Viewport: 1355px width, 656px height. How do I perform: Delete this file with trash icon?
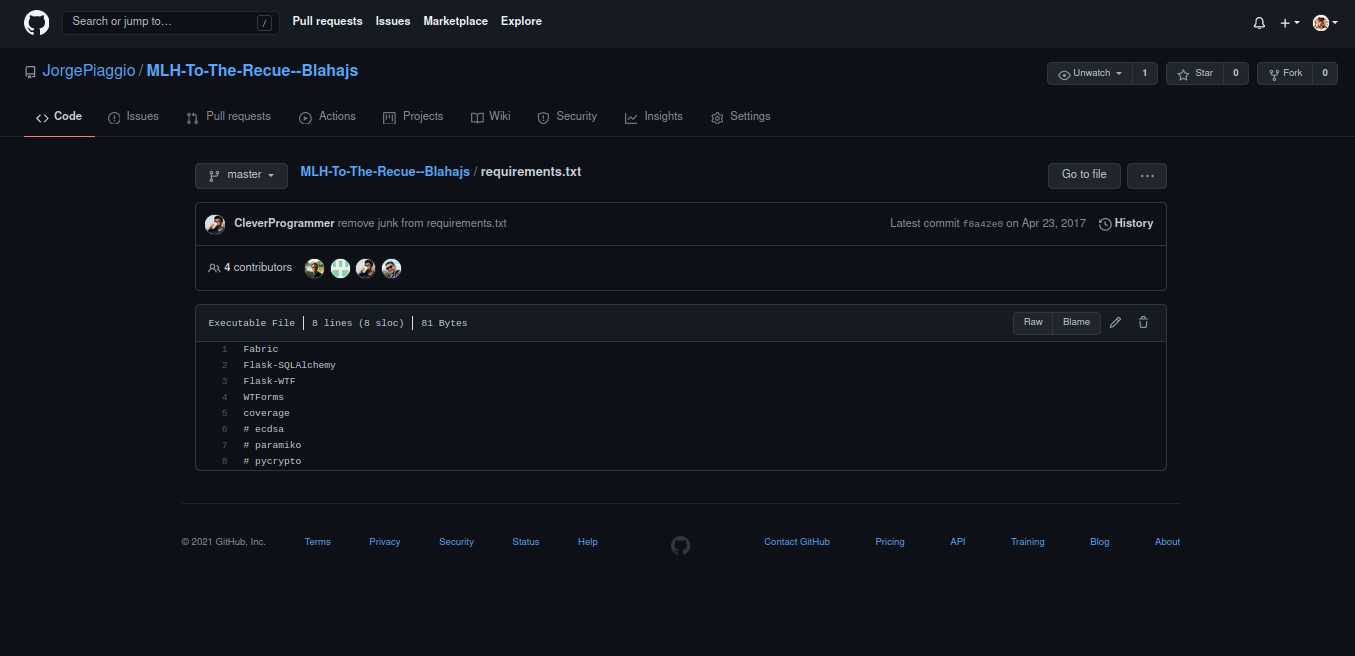[1144, 323]
